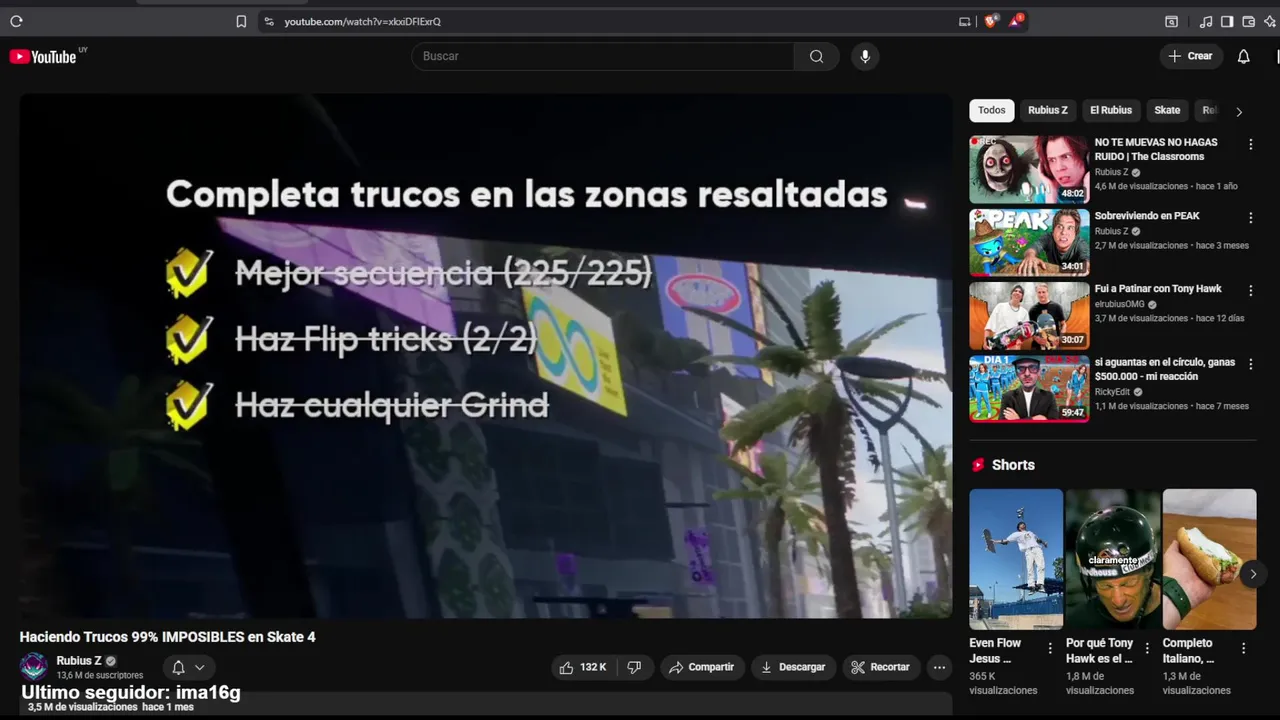Open more actions three-dot button under video
Viewport: 1280px width, 720px height.
pos(939,667)
